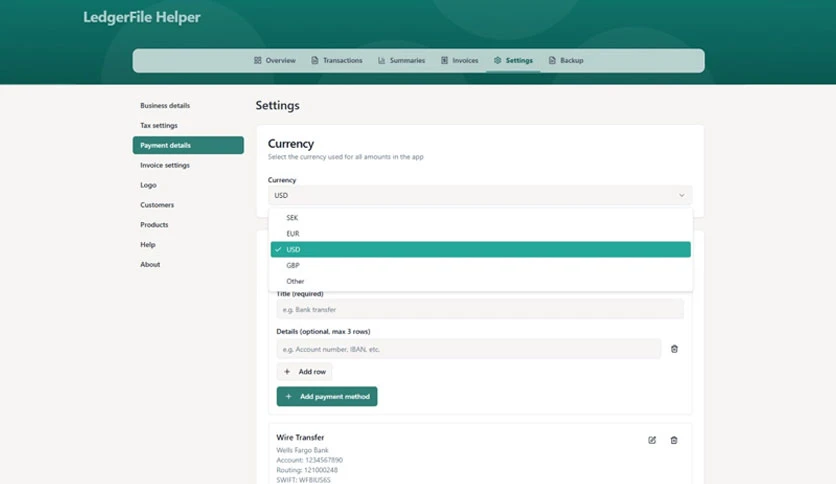Image resolution: width=836 pixels, height=484 pixels.
Task: Choose Other from currency list
Action: pos(480,281)
